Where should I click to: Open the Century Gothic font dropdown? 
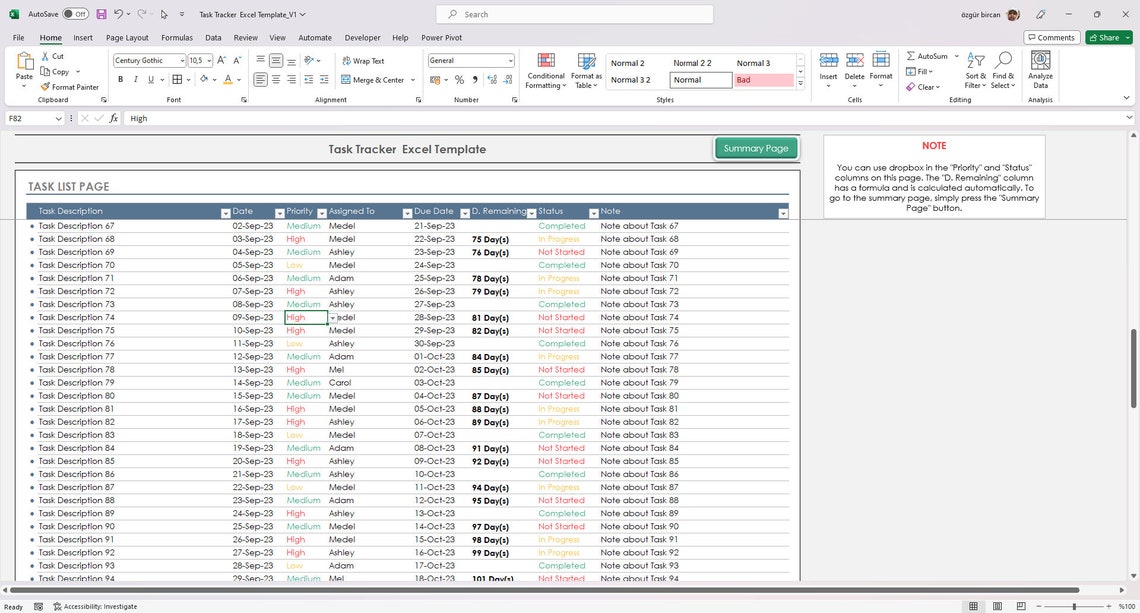pos(183,60)
